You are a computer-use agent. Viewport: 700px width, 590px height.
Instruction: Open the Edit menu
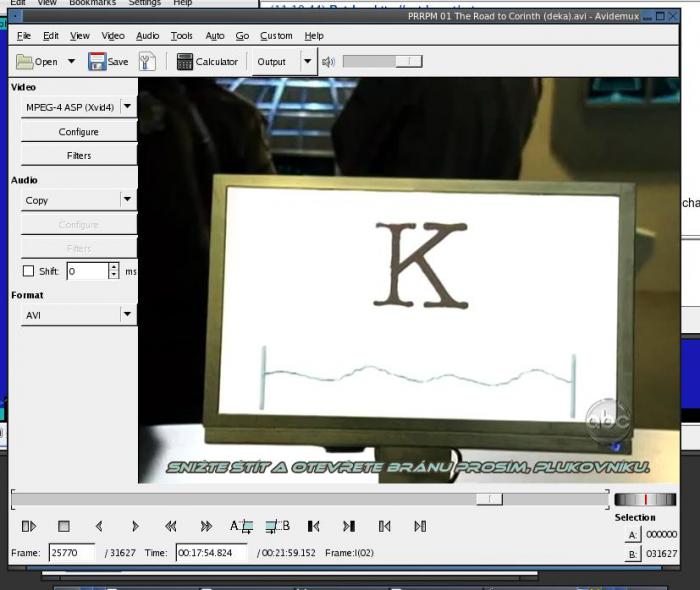point(51,36)
